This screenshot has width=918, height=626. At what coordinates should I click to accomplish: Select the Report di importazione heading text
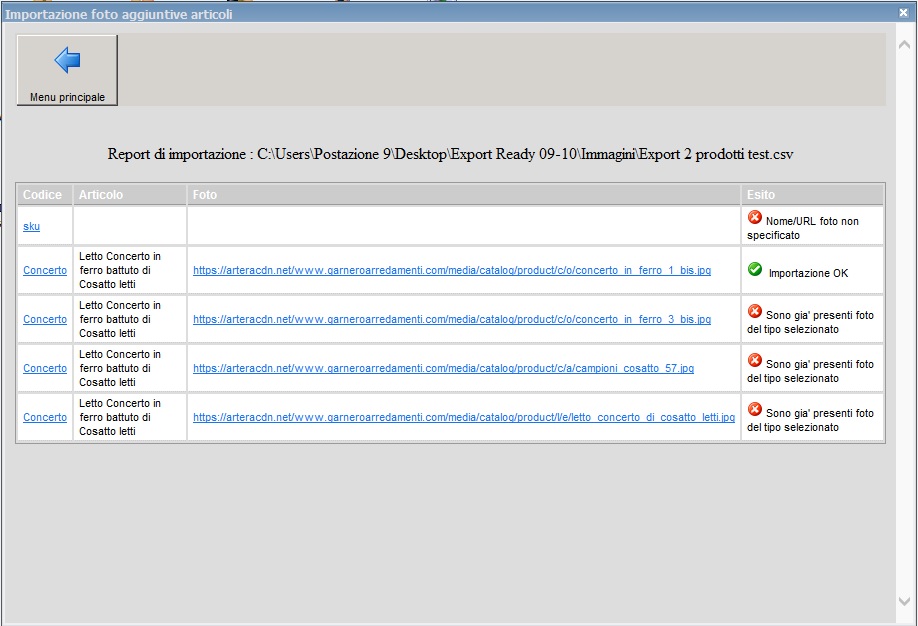click(450, 154)
